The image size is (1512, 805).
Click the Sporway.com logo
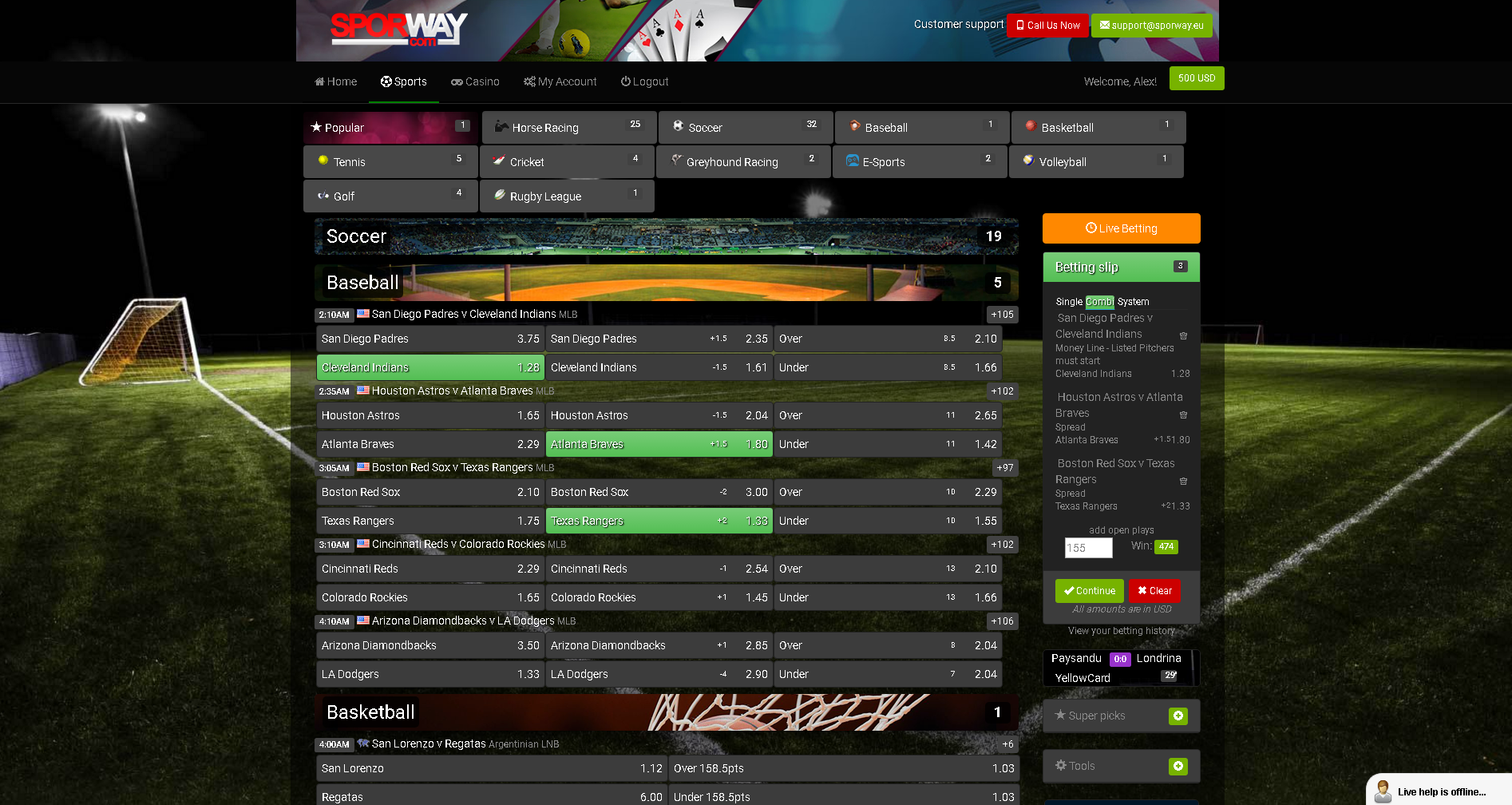[x=399, y=30]
